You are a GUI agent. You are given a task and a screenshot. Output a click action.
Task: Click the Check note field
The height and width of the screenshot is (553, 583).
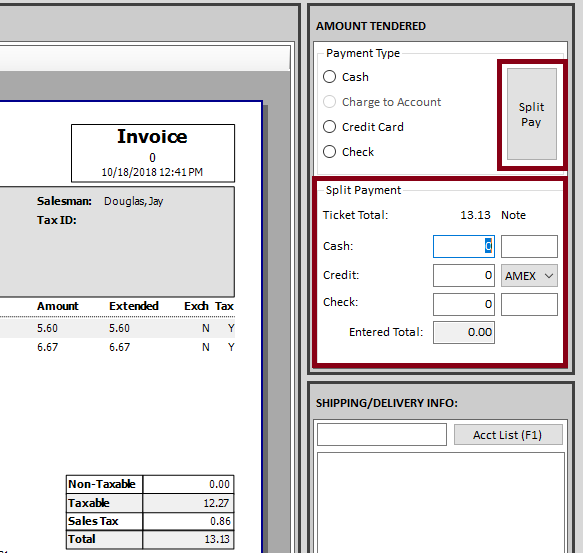click(529, 304)
